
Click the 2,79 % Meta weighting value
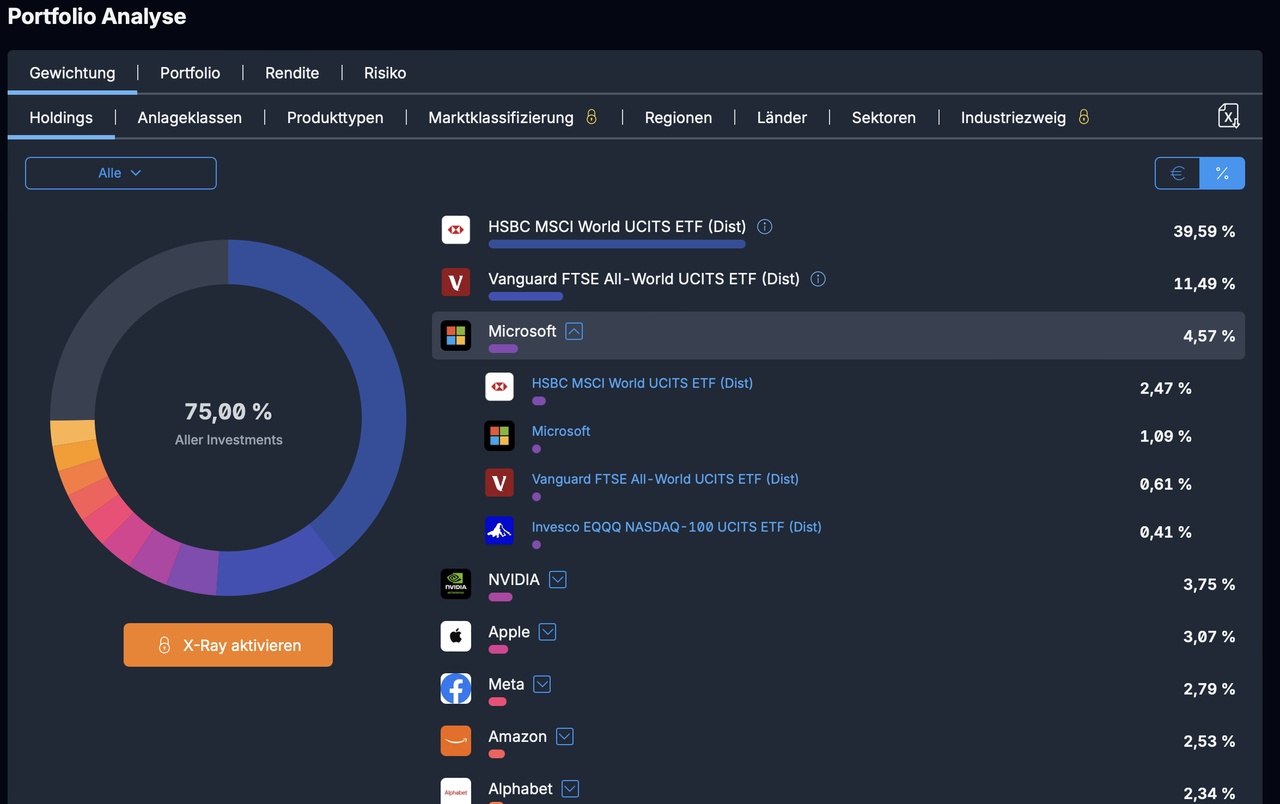click(1209, 689)
